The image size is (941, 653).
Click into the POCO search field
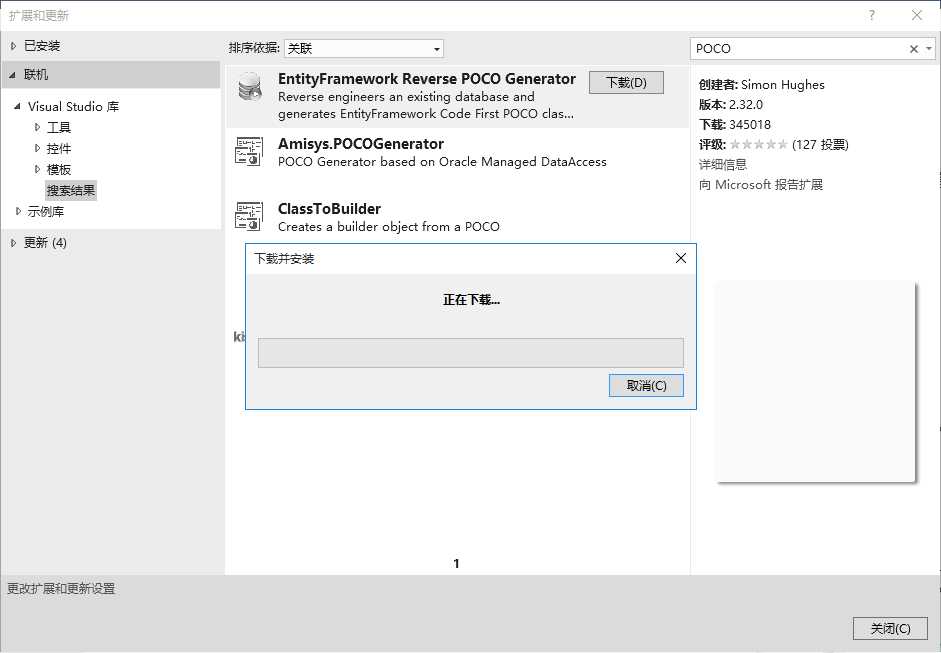799,49
